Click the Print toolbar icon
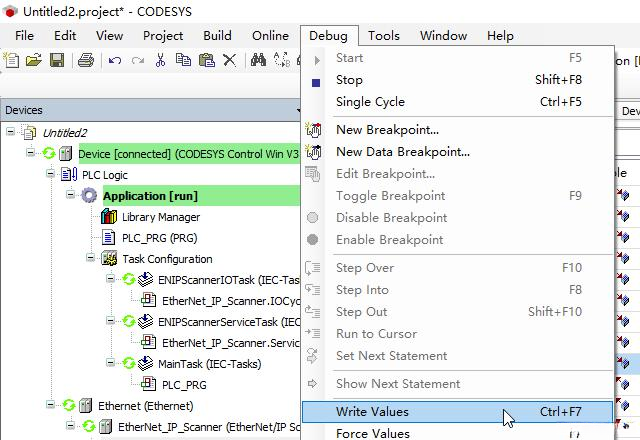Image resolution: width=640 pixels, height=440 pixels. [x=86, y=60]
